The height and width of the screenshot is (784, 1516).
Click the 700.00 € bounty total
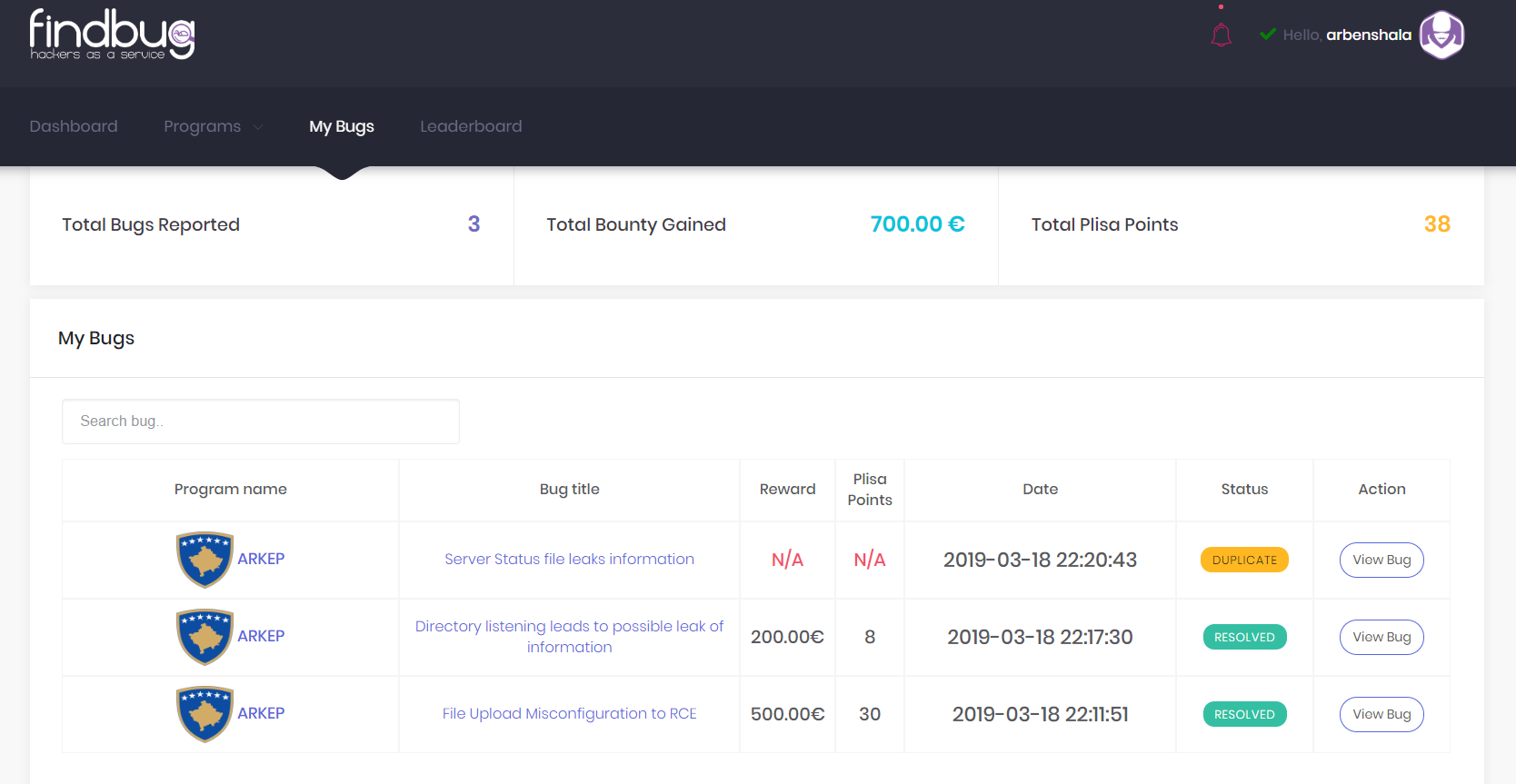(x=917, y=223)
